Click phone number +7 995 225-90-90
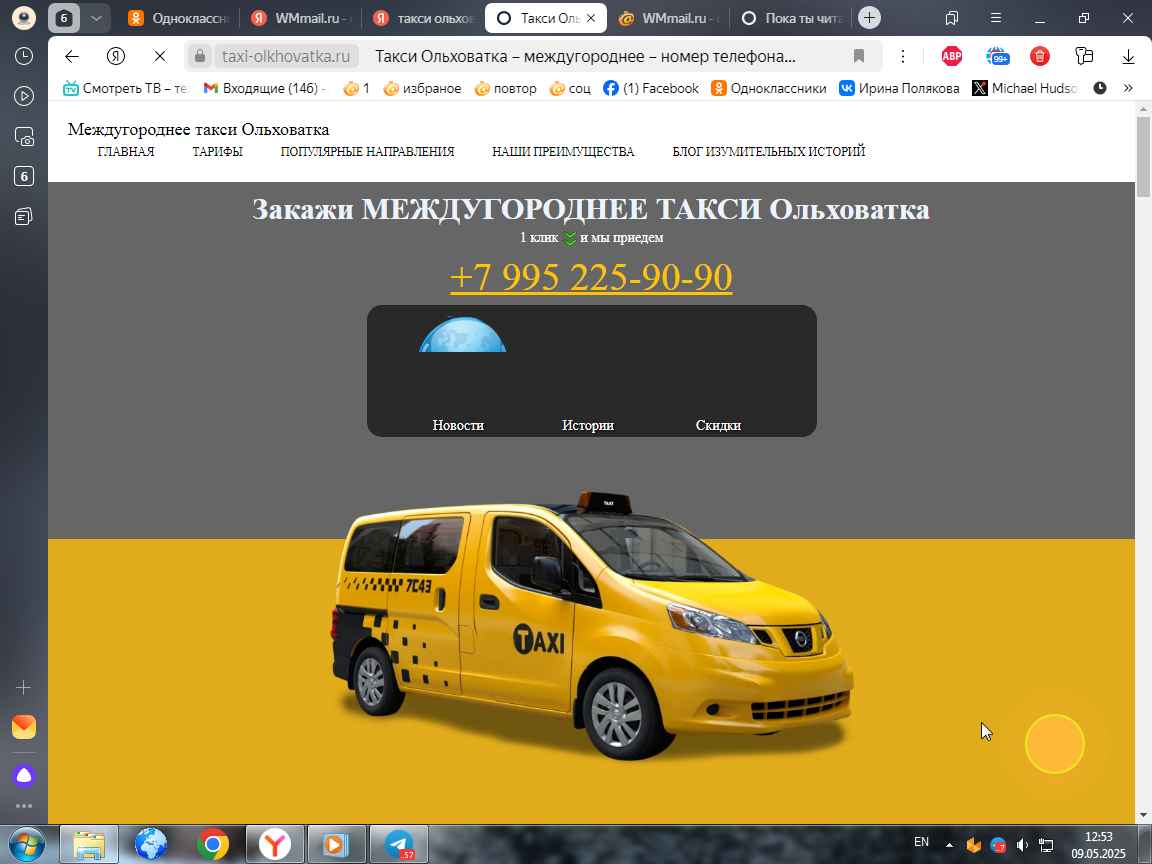 pyautogui.click(x=591, y=277)
